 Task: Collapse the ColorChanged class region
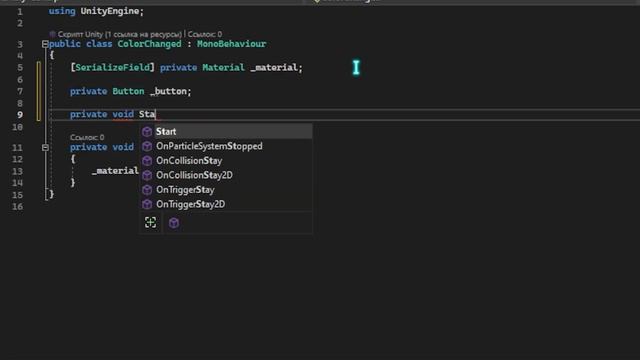point(45,44)
